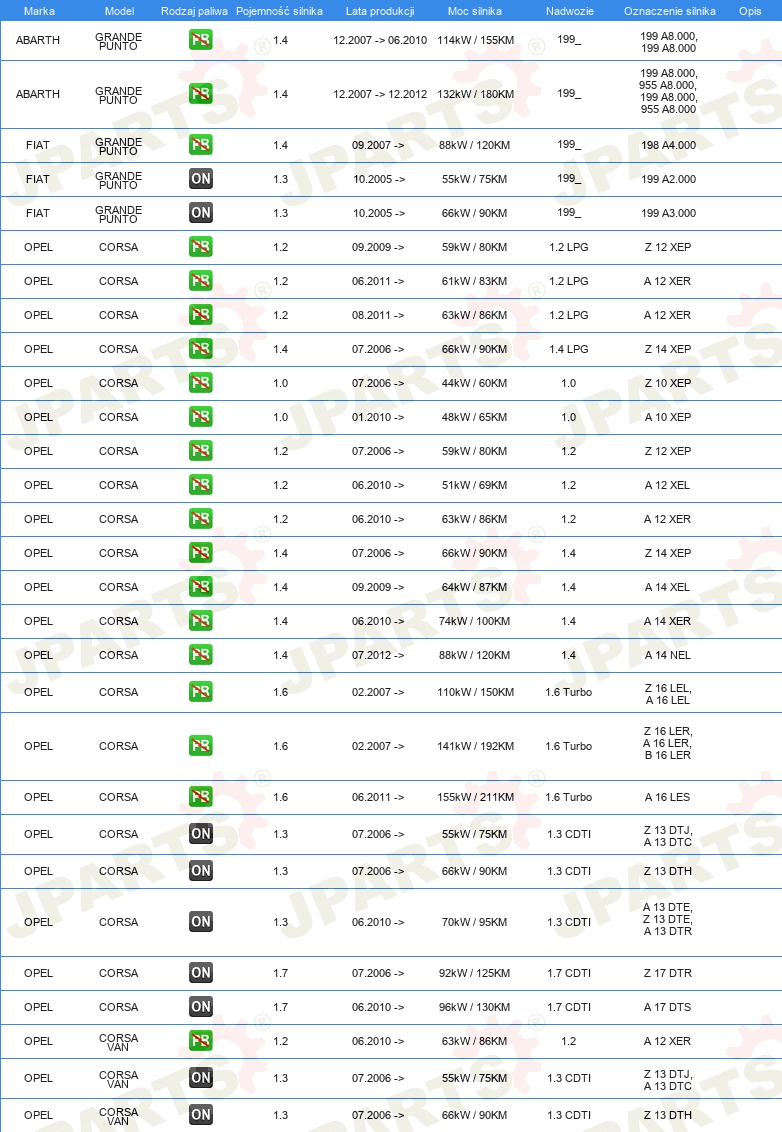Click engine code 198 A4.000

[669, 145]
